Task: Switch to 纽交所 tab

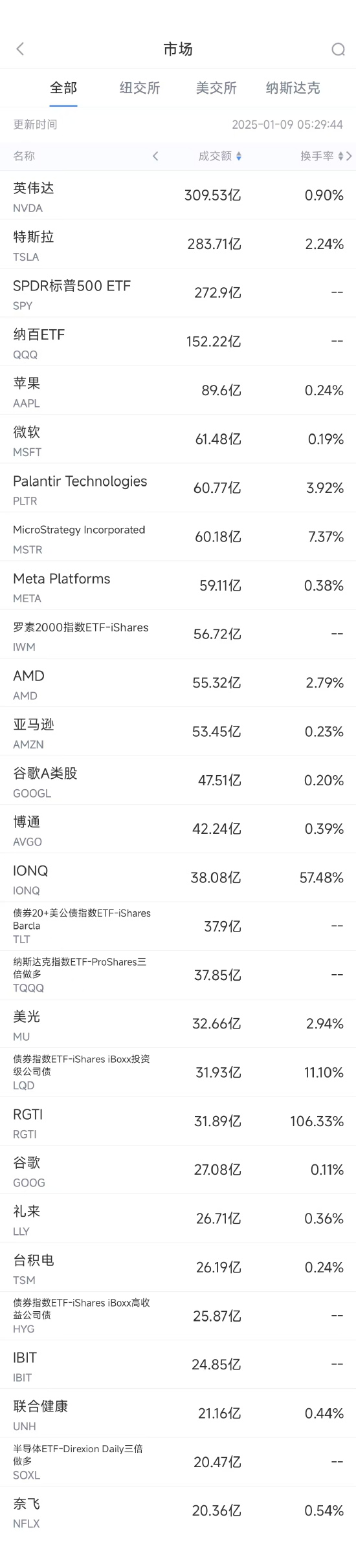Action: [140, 87]
